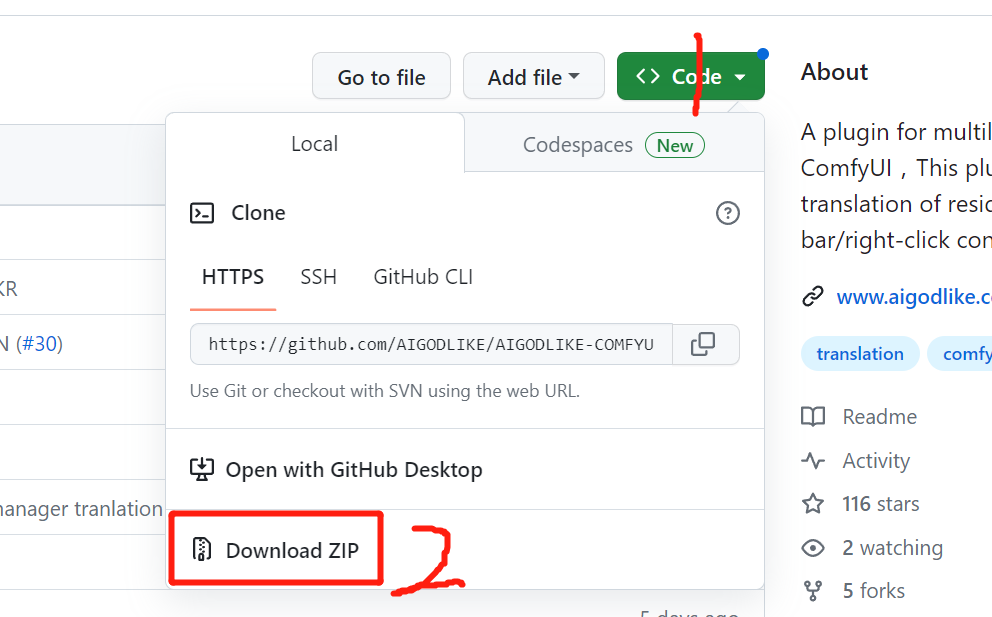Click 'Use Git or checkout with SVN' hint text
The image size is (992, 617).
click(x=385, y=390)
